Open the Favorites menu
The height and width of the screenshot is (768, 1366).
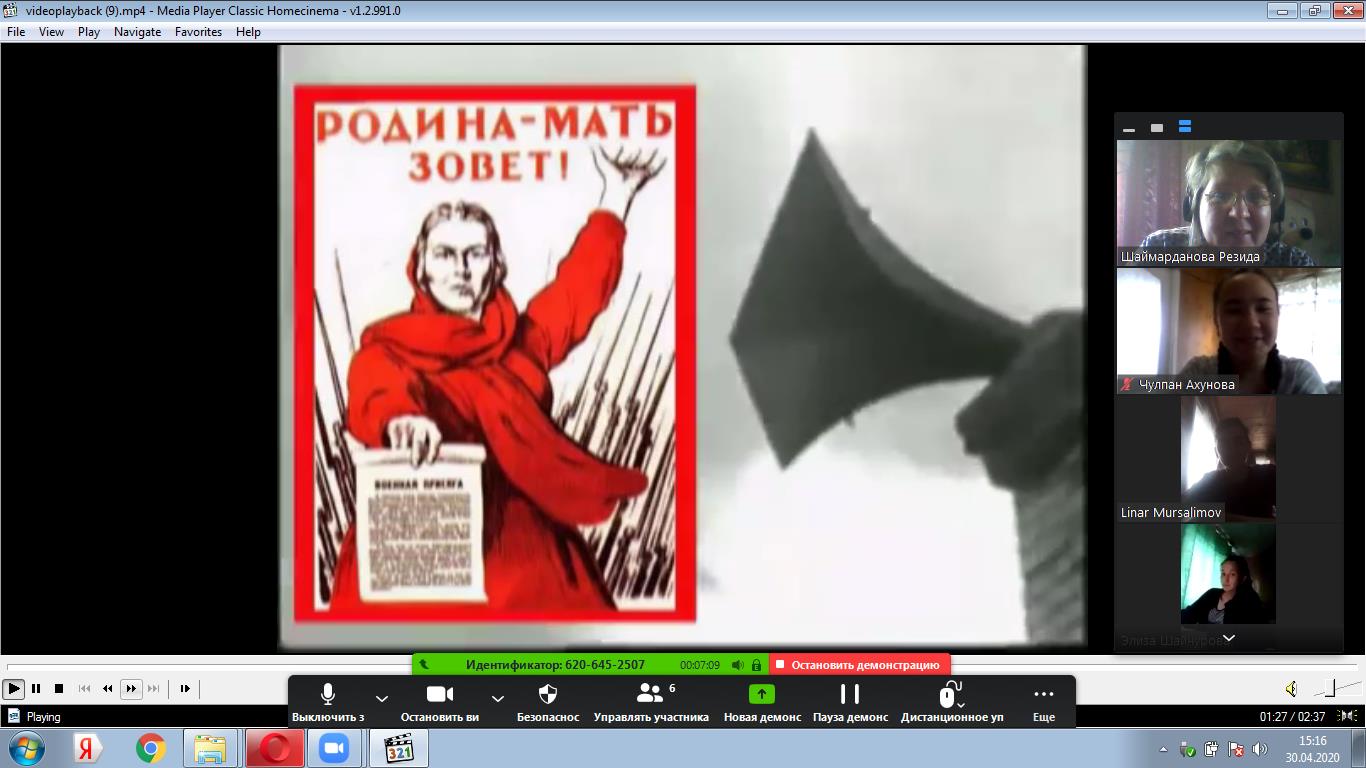point(198,31)
